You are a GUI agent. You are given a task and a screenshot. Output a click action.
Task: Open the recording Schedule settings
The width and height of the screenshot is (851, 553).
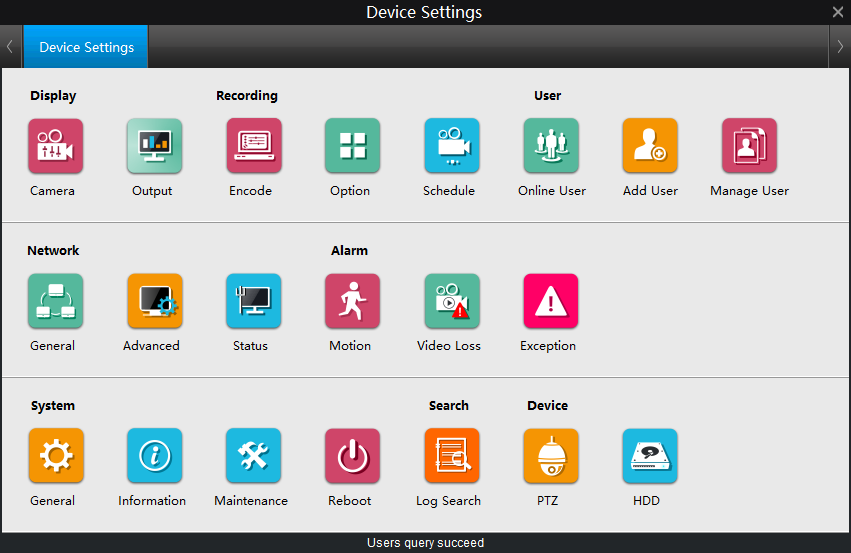[451, 146]
